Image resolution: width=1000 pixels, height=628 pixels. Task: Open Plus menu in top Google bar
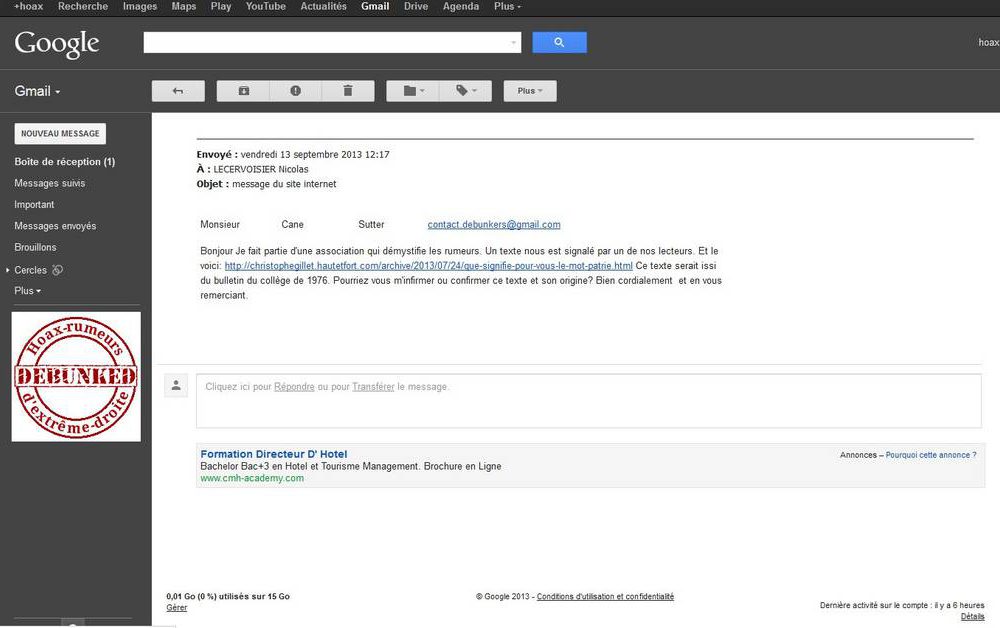point(507,6)
